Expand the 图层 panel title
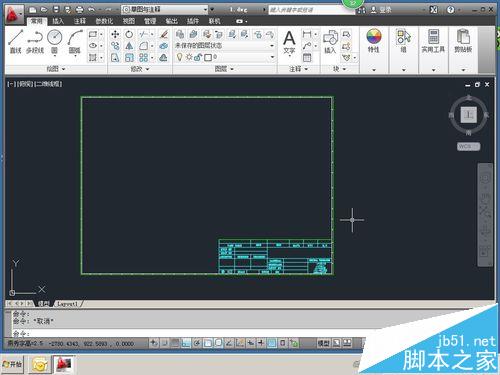This screenshot has height=375, width=500. tap(224, 69)
